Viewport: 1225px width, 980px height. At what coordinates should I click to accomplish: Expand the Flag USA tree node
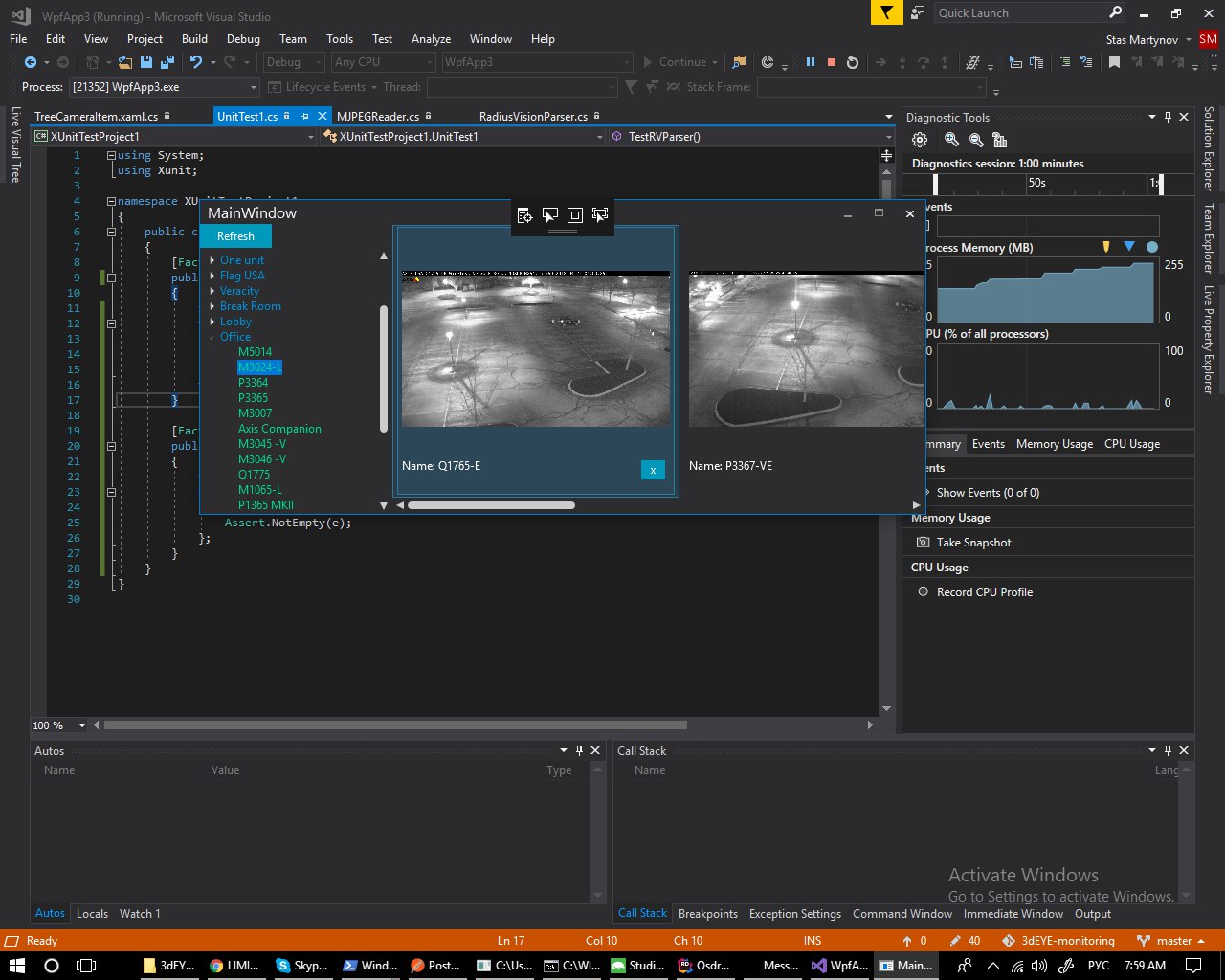(x=212, y=276)
